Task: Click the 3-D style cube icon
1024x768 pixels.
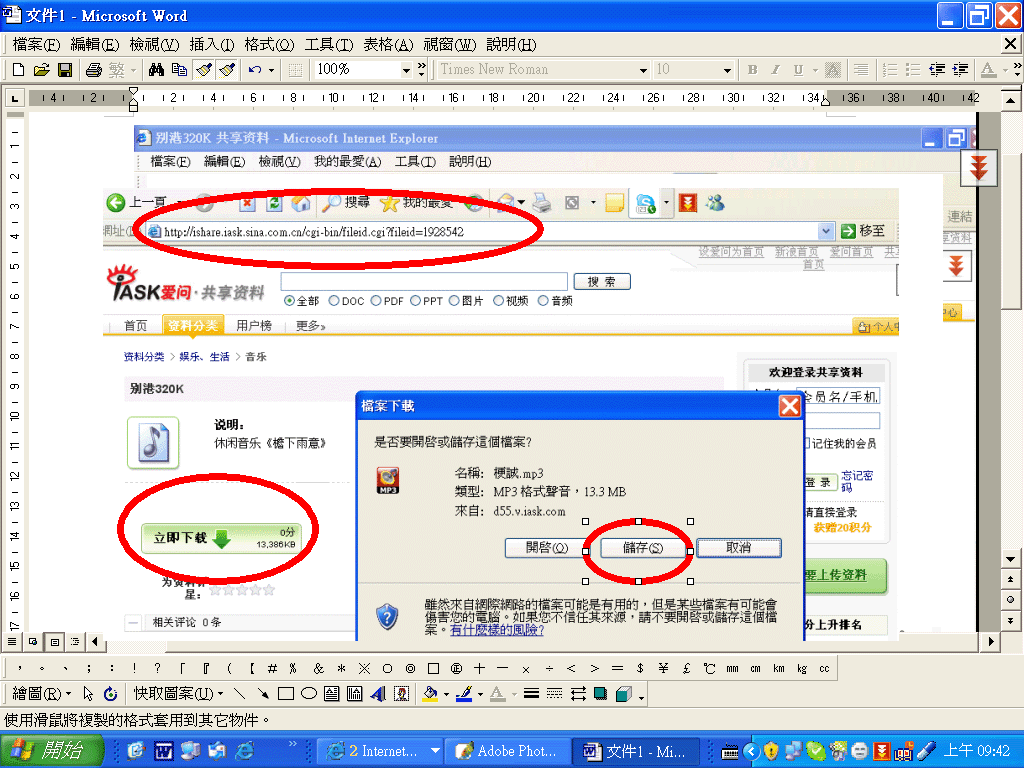Action: coord(624,694)
